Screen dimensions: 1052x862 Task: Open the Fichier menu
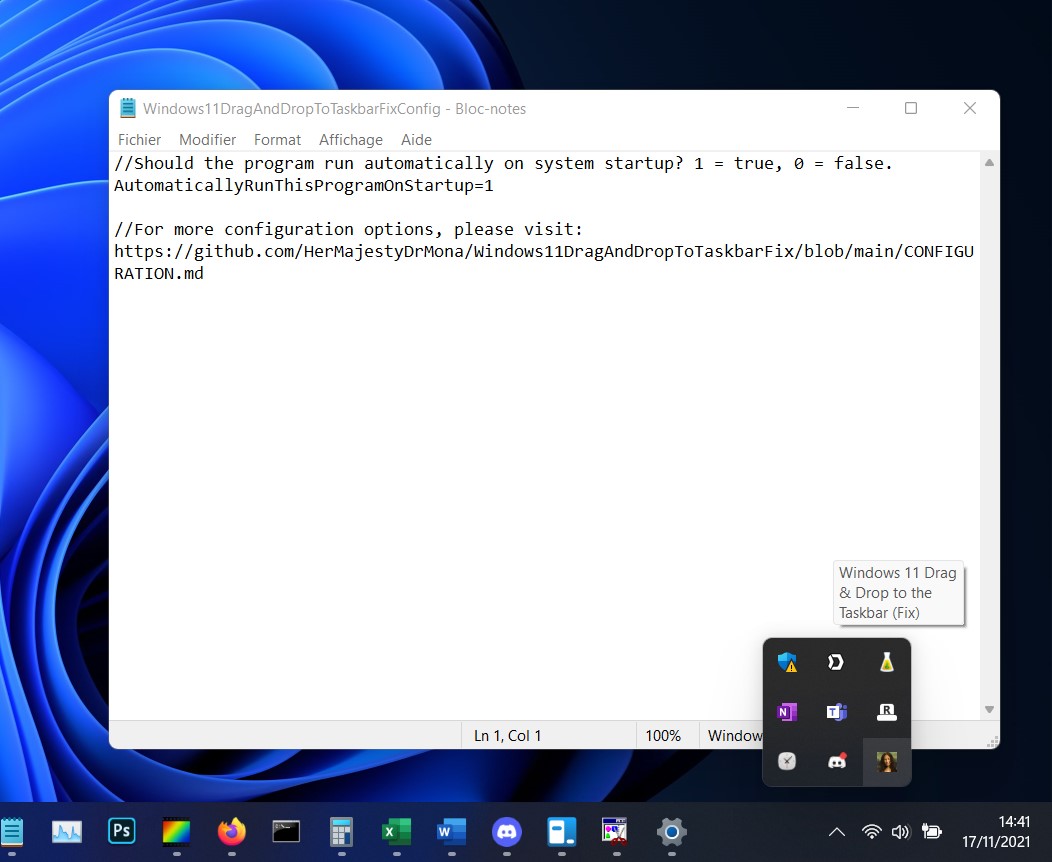pyautogui.click(x=140, y=140)
